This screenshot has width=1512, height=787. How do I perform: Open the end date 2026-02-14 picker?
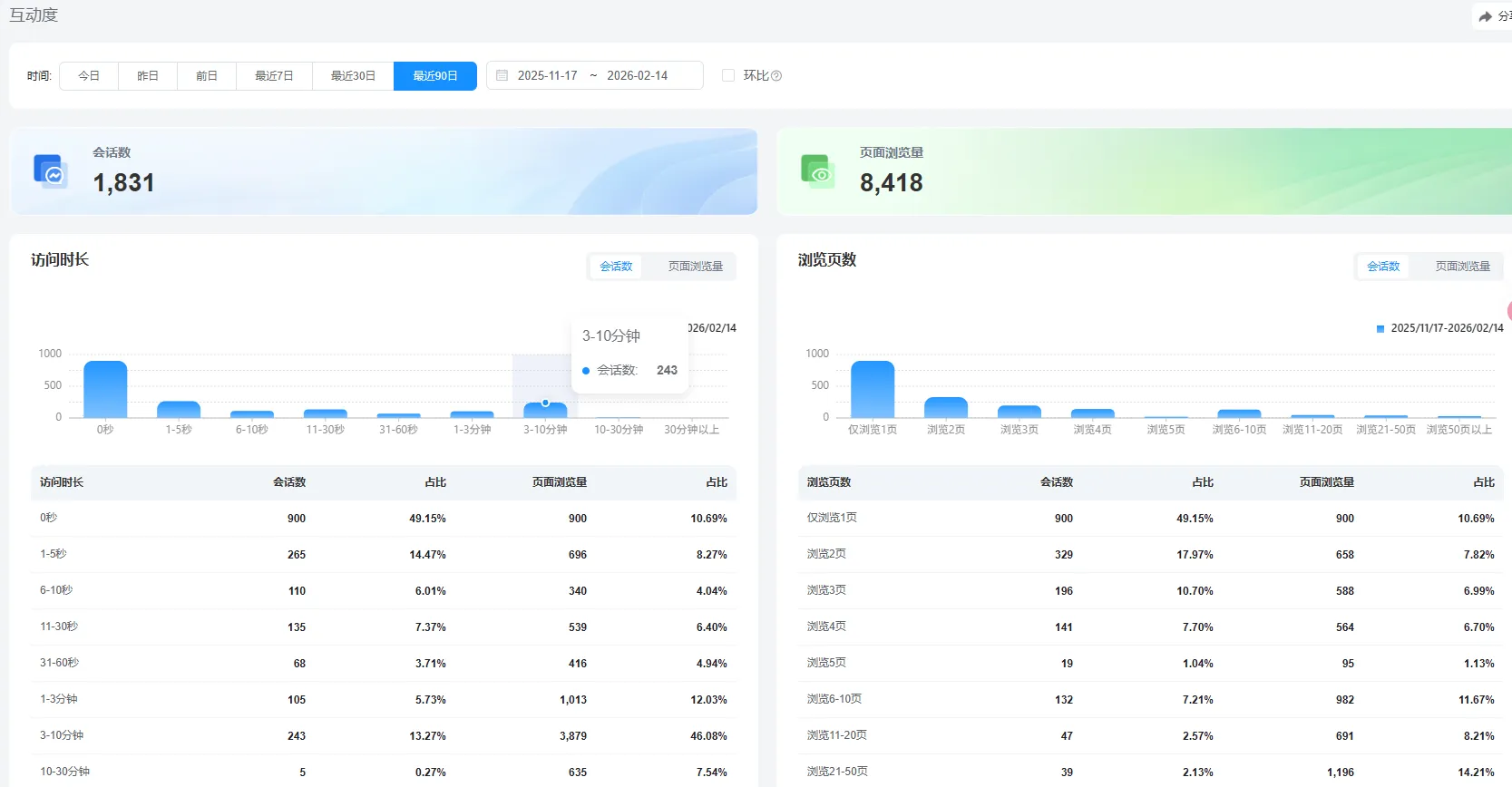(x=637, y=75)
